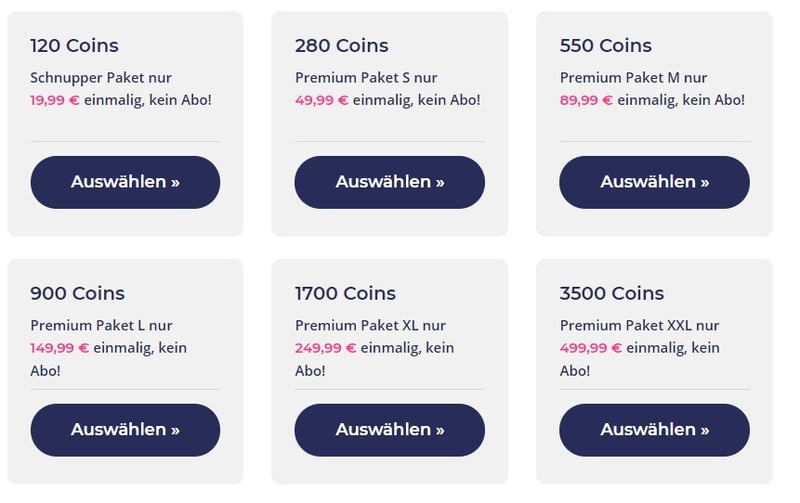The image size is (800, 503).
Task: Select Auswählen under 1700 Coins
Action: click(389, 430)
